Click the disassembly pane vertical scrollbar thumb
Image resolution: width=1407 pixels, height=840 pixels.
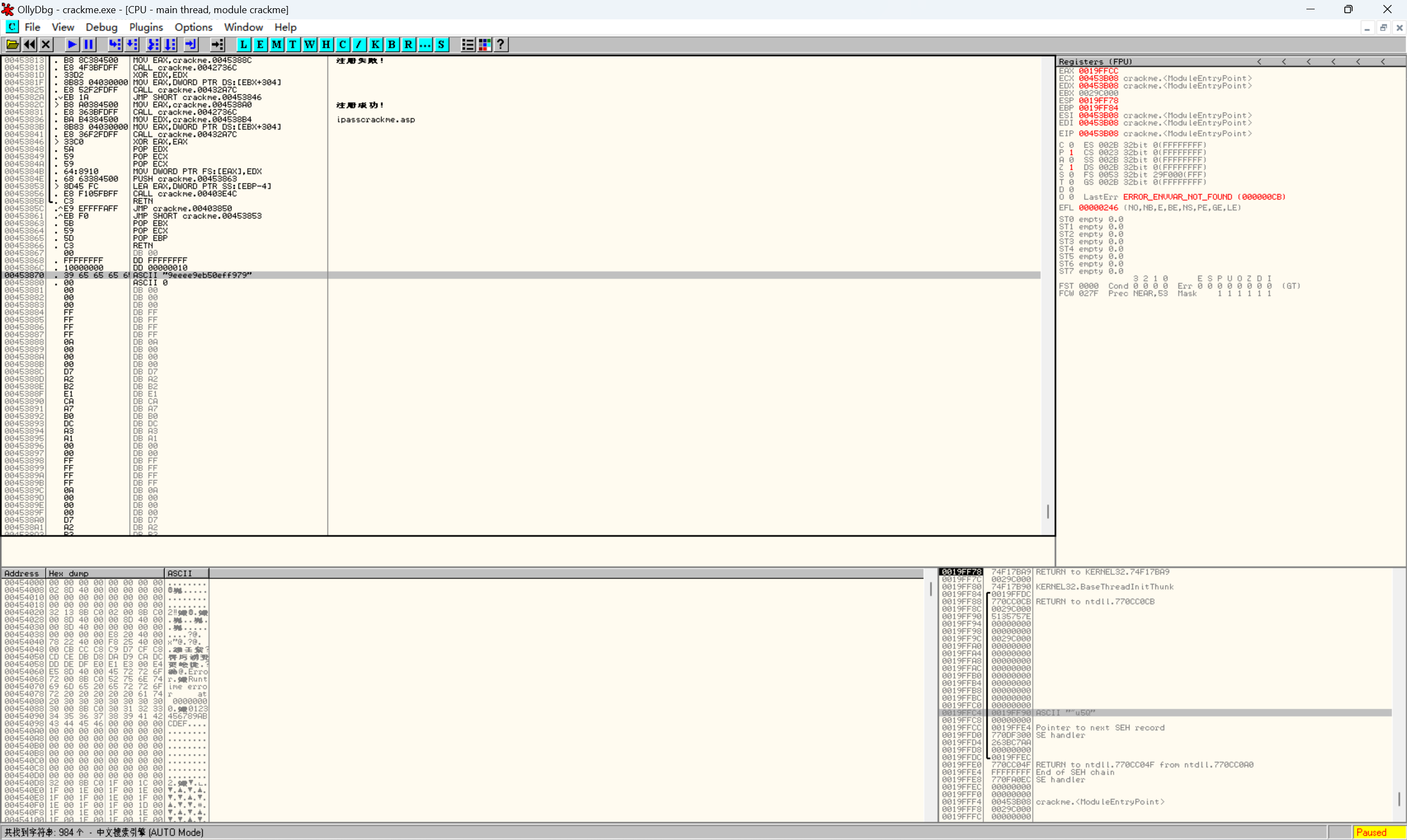pyautogui.click(x=1048, y=511)
